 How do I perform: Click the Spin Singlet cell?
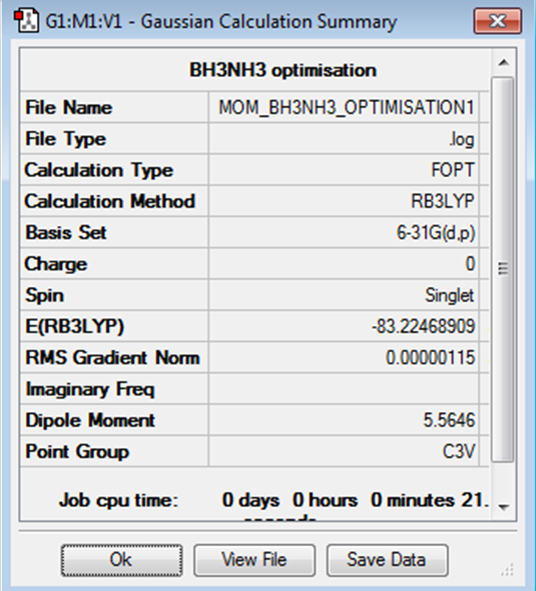click(343, 295)
